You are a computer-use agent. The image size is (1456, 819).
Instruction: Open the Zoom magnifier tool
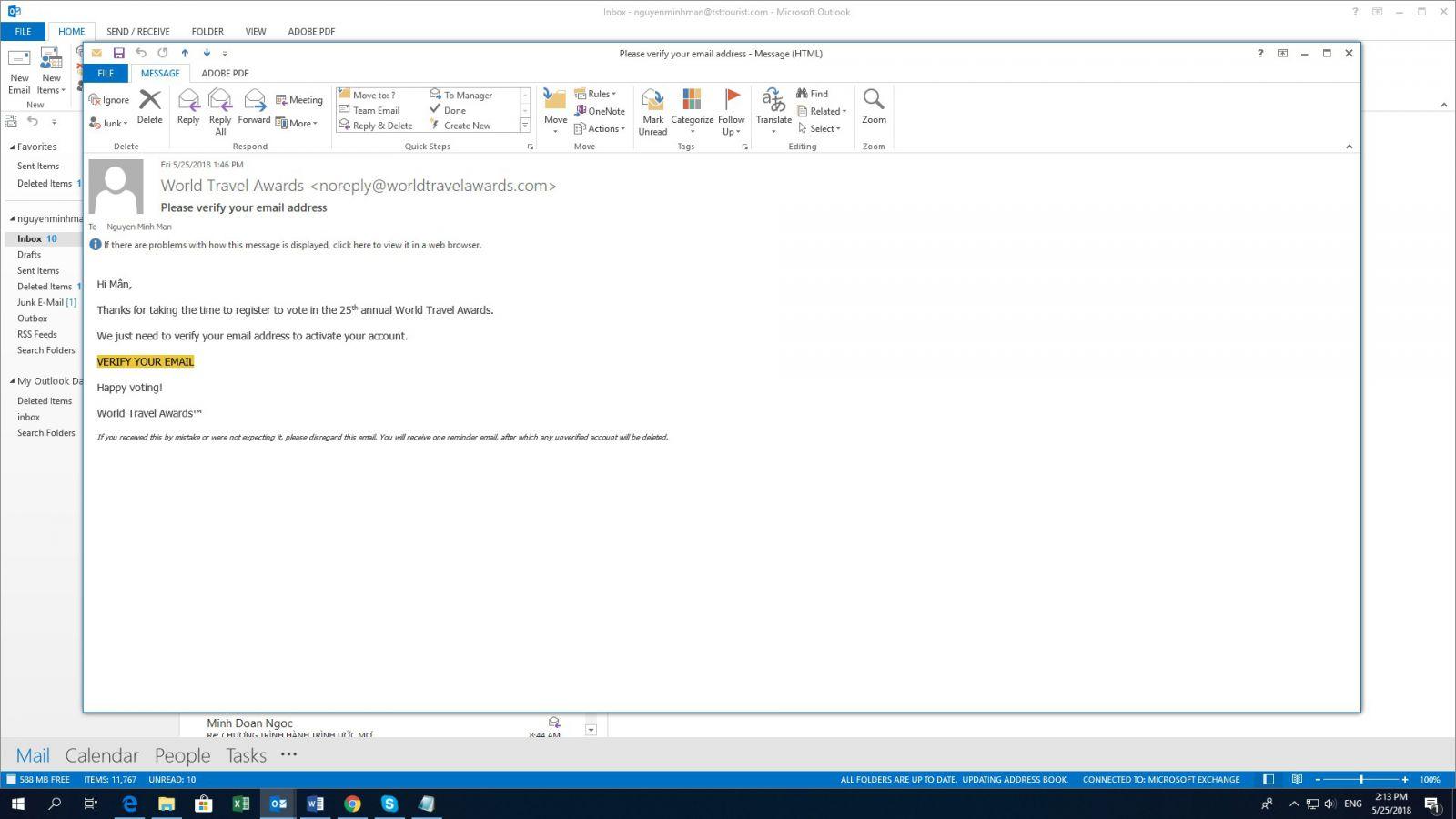pos(874,107)
